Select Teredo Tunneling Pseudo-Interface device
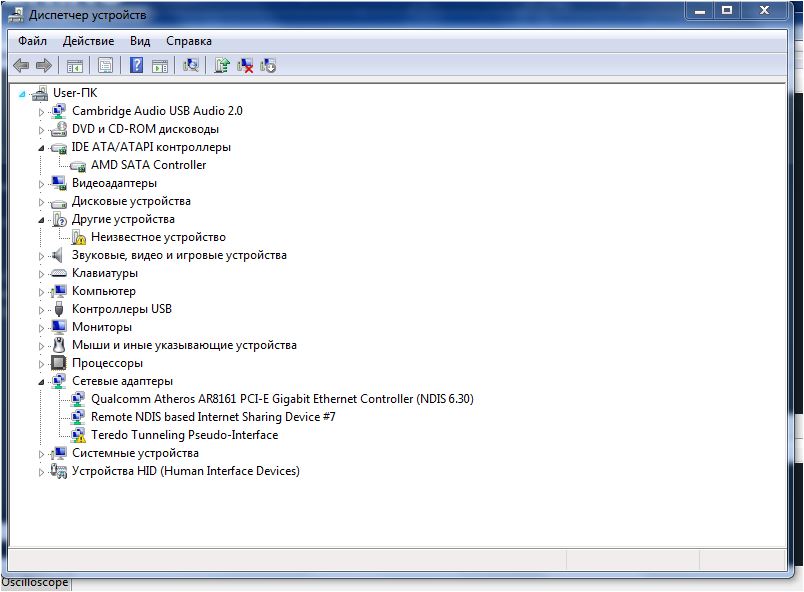The height and width of the screenshot is (592, 804). pos(184,435)
